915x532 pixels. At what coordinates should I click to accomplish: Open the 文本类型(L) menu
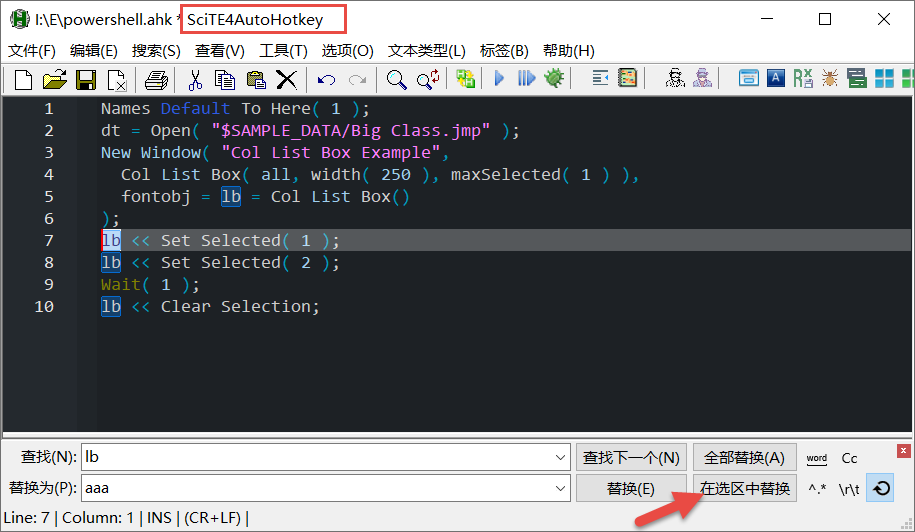(427, 51)
